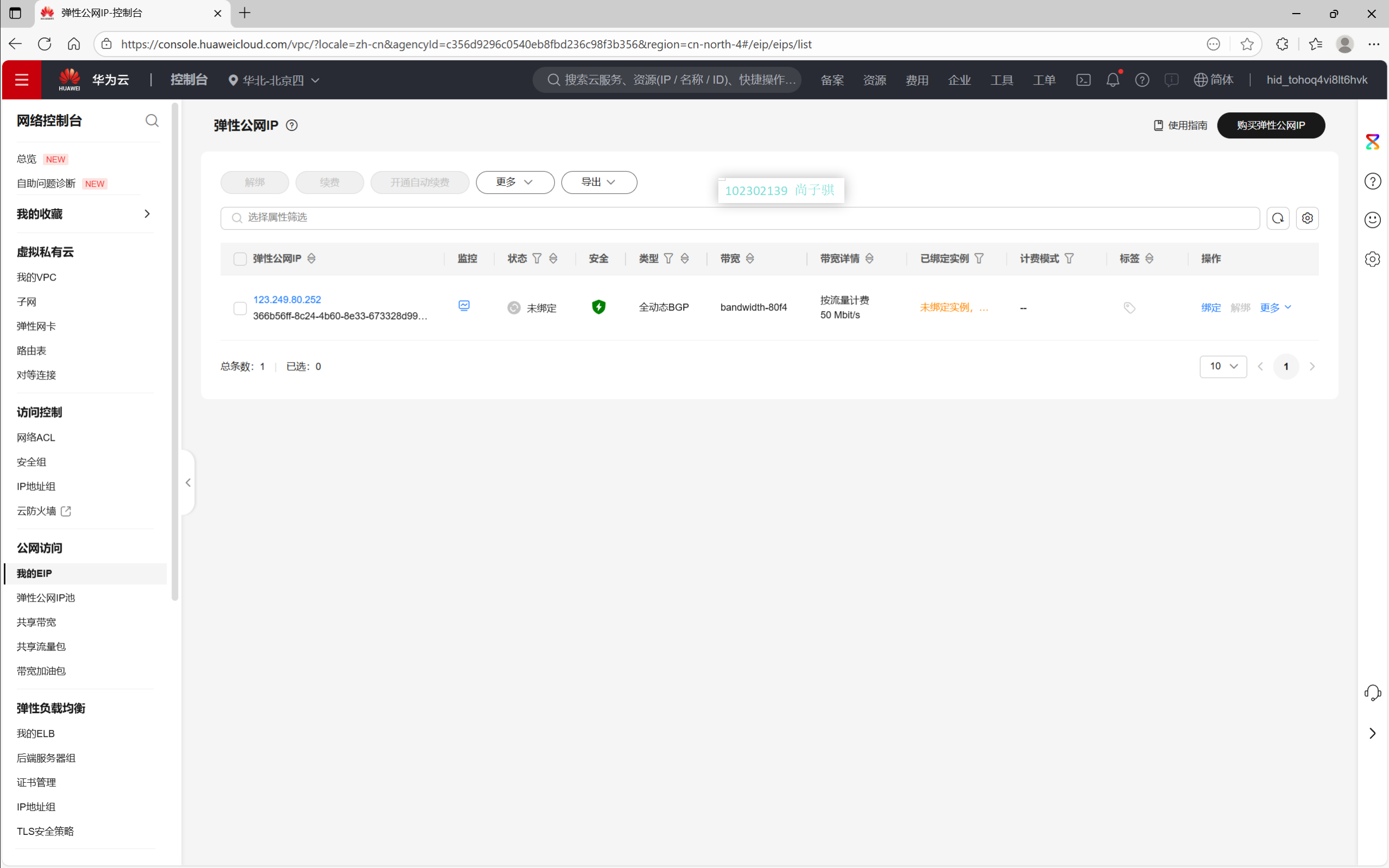Open the 更多 dropdown button above the table
Screen dimensions: 1389x868
[x=514, y=182]
